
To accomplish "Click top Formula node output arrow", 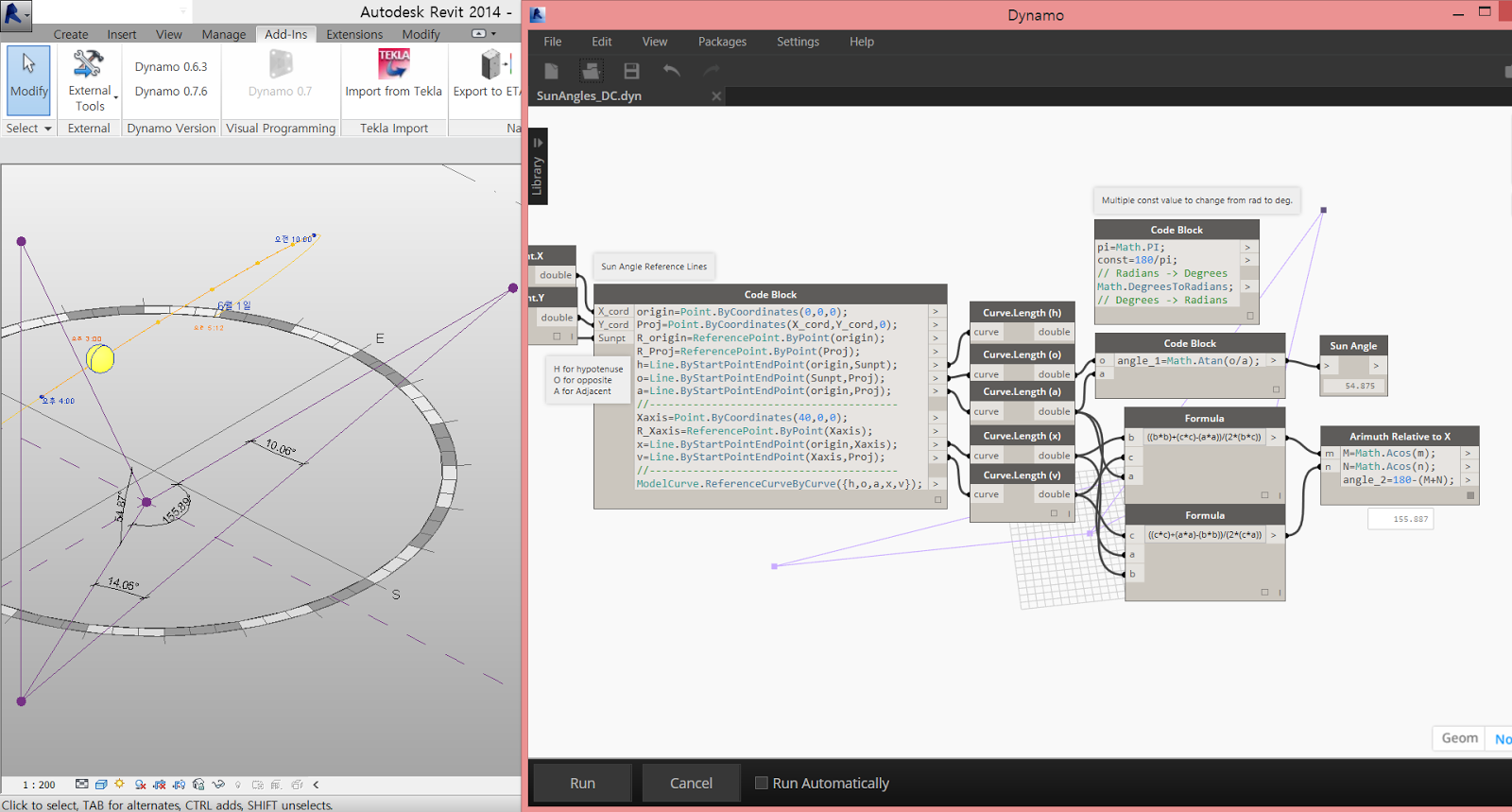I will [1274, 437].
